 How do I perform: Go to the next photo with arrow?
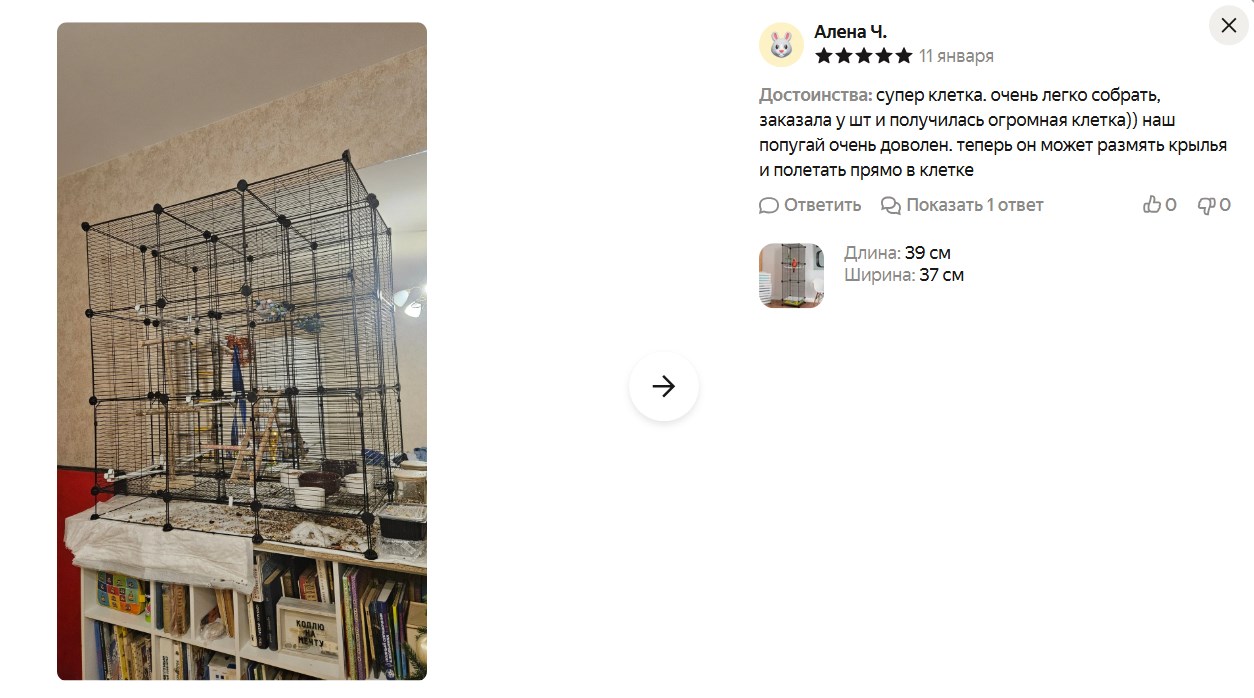tap(664, 386)
